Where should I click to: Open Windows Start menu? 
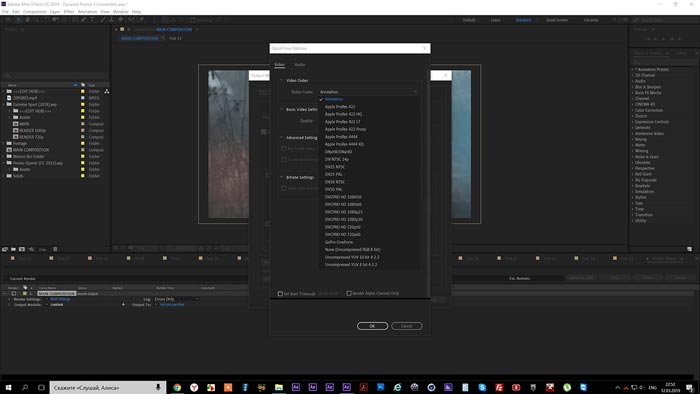coord(8,387)
